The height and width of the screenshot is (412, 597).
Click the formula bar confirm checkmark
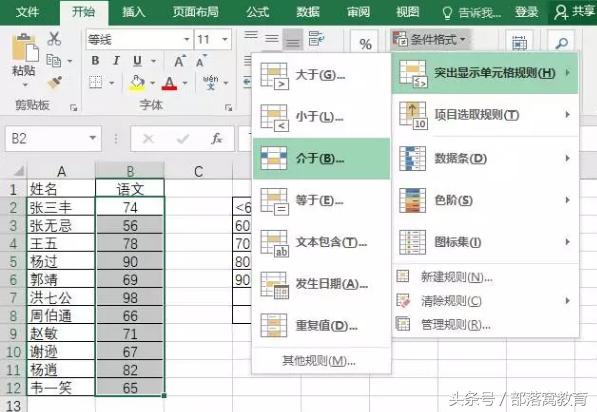pyautogui.click(x=183, y=139)
